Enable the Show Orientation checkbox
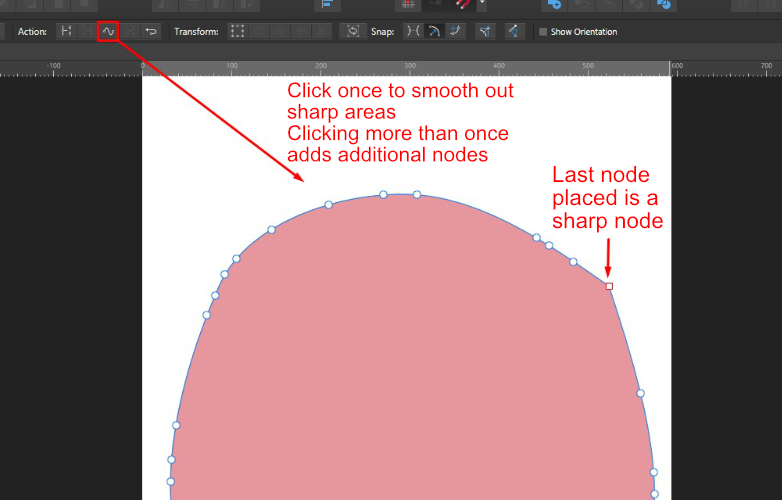The width and height of the screenshot is (782, 500). (x=543, y=32)
